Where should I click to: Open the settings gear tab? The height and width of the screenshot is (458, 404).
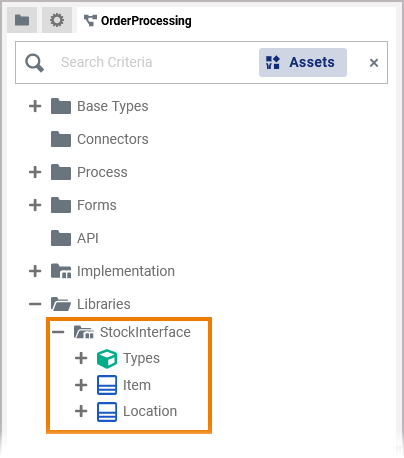[x=57, y=20]
